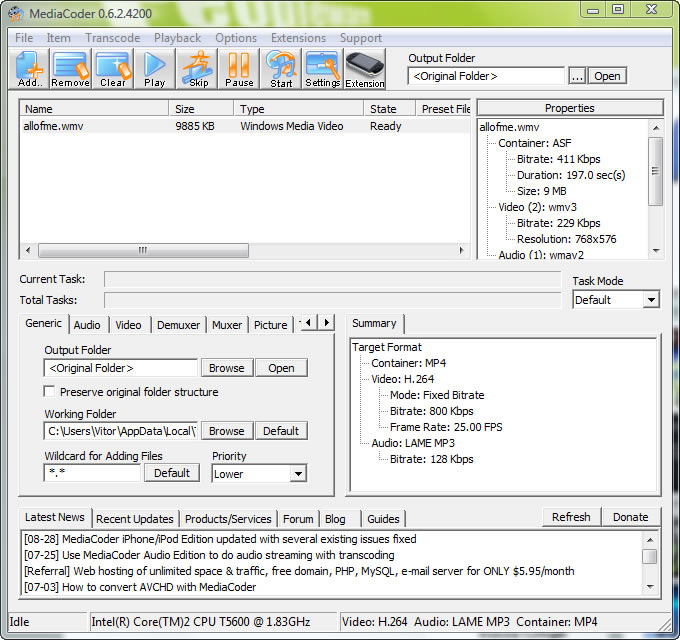Click Video: H.264 in Summary tree
680x640 pixels.
tap(402, 379)
